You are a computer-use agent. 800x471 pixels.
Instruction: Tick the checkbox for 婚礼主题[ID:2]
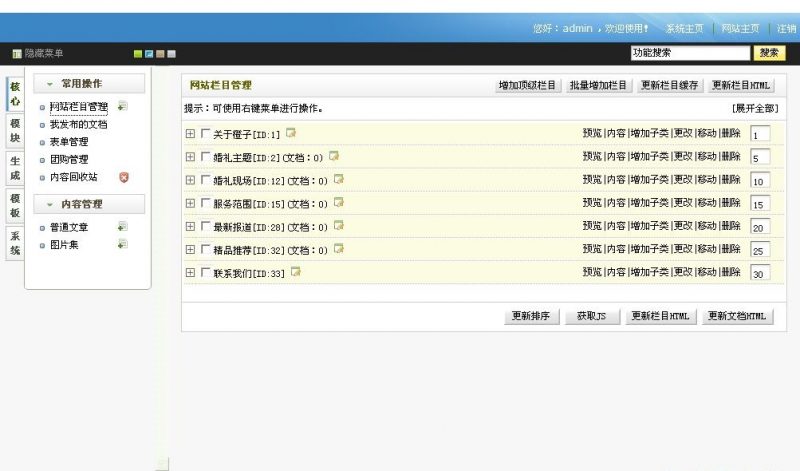(205, 157)
